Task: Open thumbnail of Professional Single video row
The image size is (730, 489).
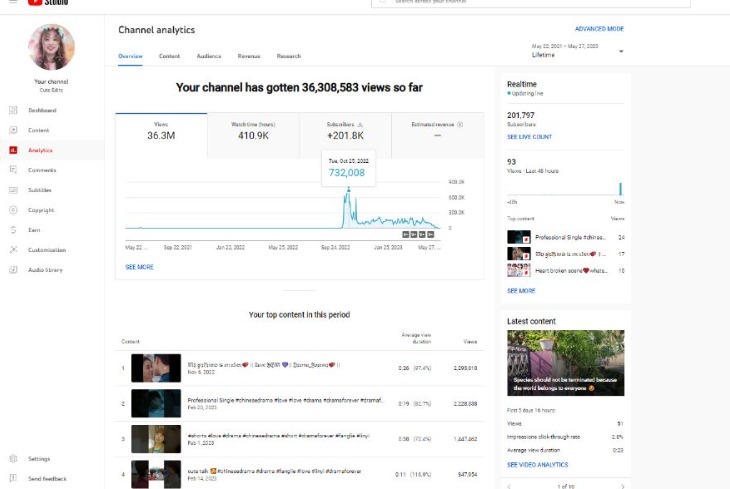Action: tap(156, 403)
